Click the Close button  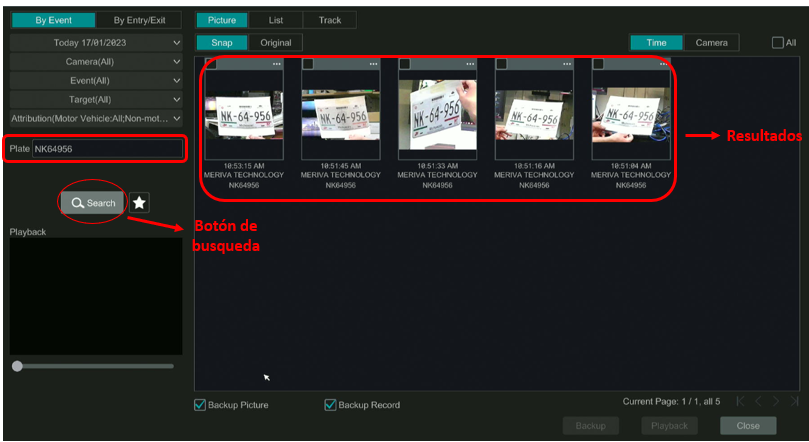click(748, 425)
